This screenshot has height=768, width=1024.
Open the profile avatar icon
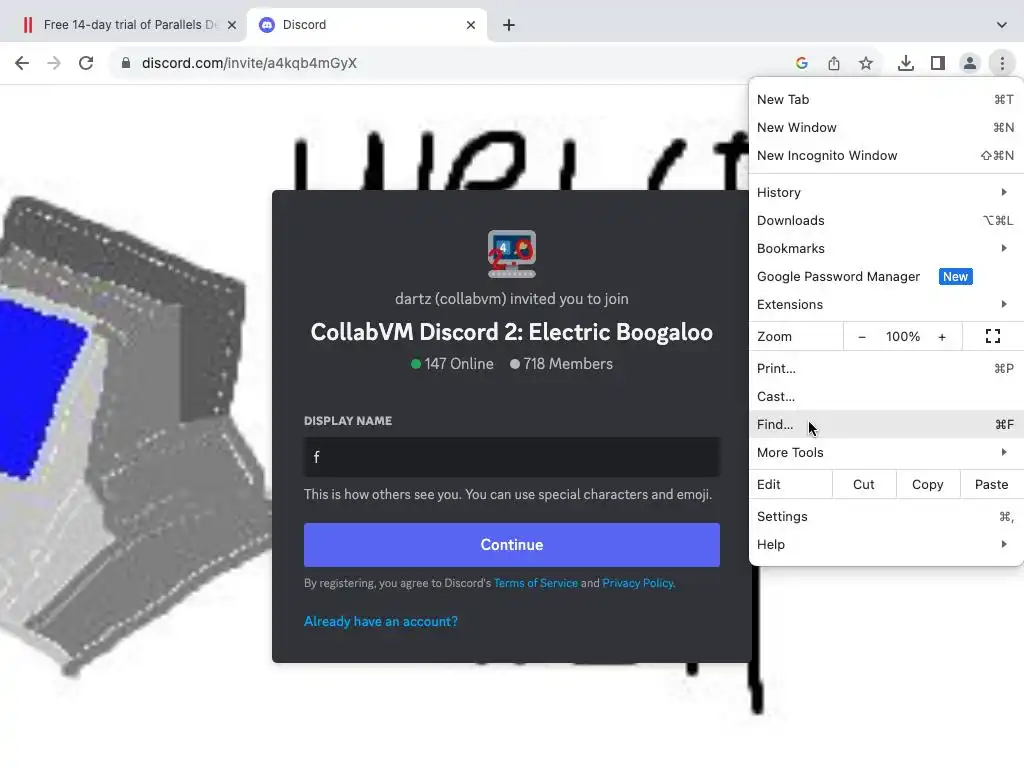[970, 63]
